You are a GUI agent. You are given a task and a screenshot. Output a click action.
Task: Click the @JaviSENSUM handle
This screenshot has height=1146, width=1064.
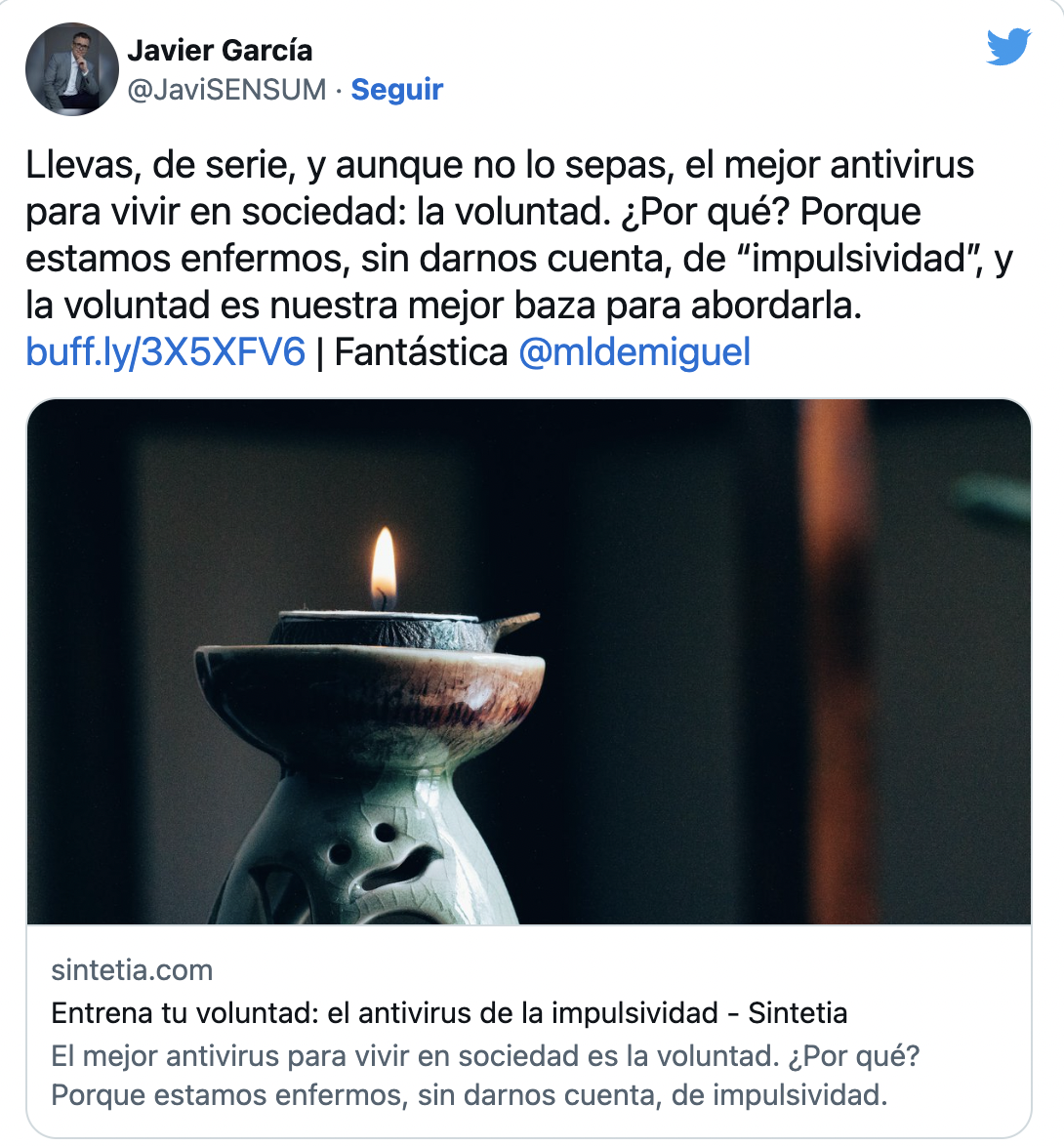coord(226,89)
